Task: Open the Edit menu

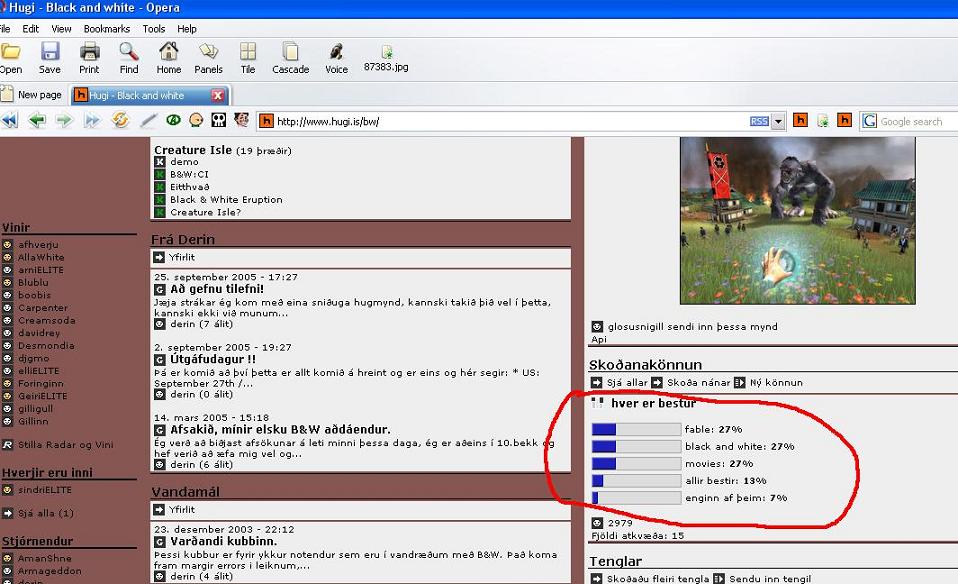Action: click(31, 29)
